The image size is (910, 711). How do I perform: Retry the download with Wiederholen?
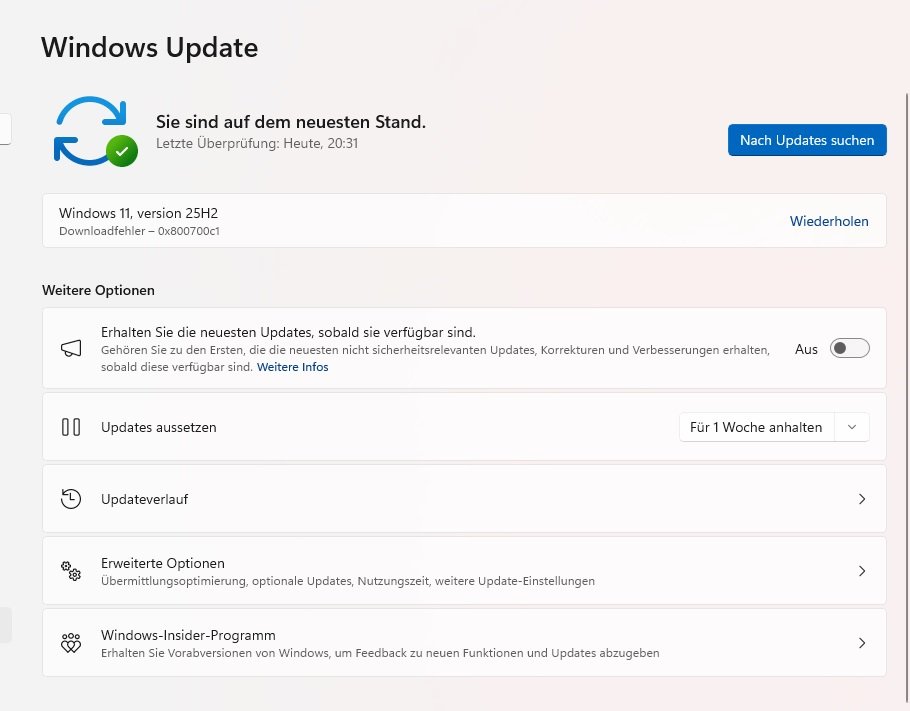tap(829, 221)
